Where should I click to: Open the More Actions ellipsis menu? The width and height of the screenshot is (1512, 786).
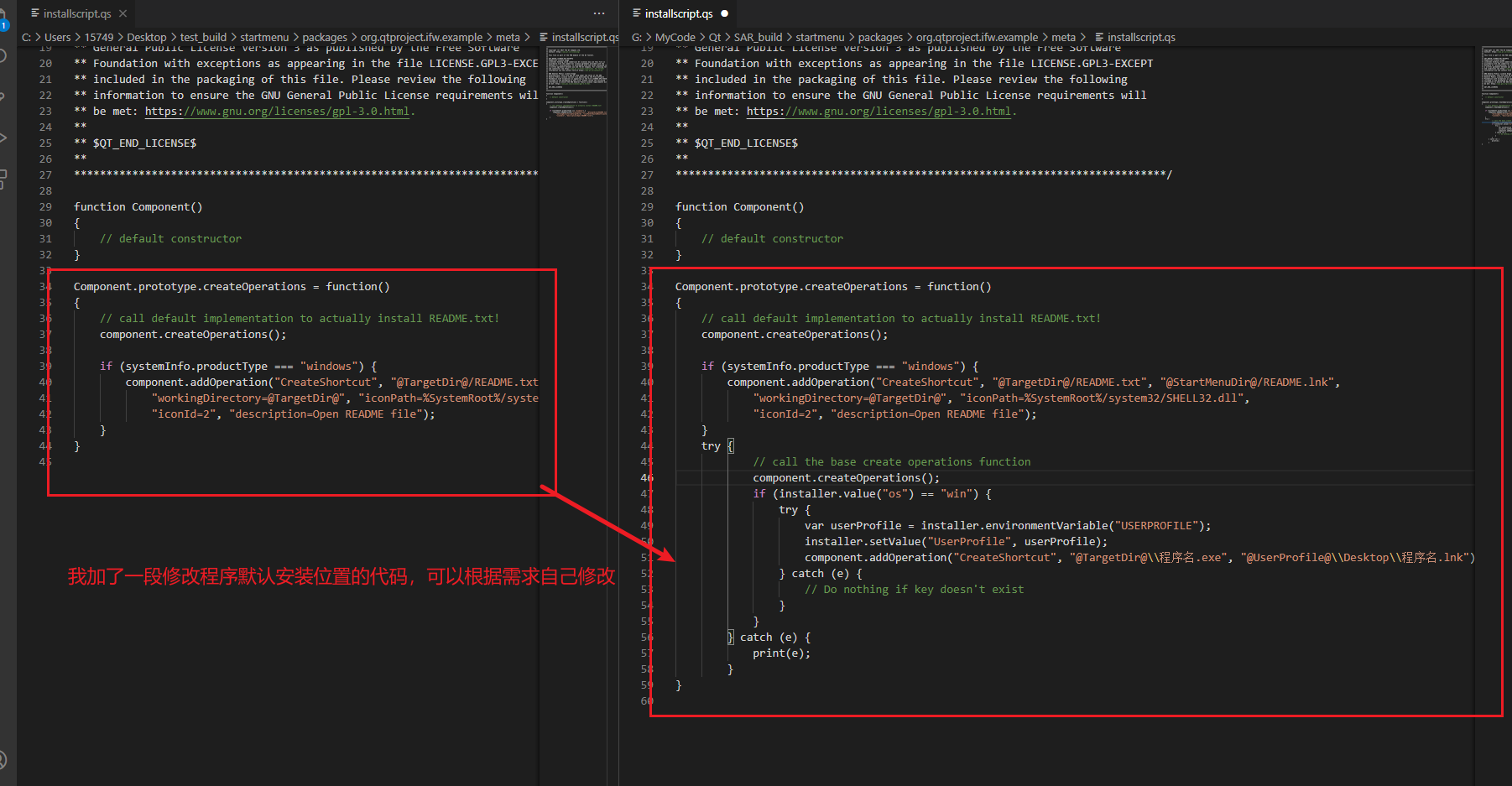click(598, 13)
